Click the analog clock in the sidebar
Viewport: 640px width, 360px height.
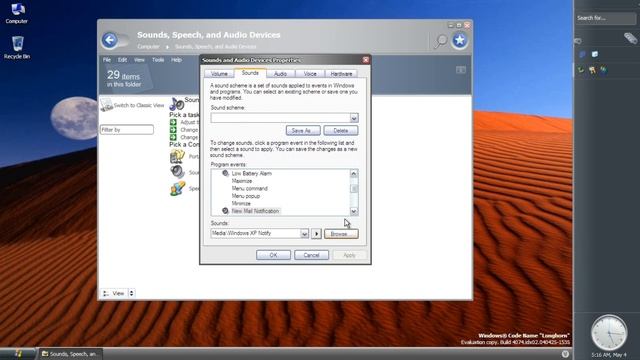(609, 333)
